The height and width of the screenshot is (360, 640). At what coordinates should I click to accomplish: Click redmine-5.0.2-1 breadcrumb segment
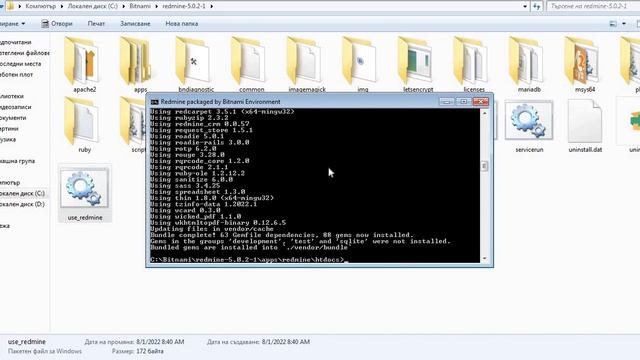click(184, 6)
